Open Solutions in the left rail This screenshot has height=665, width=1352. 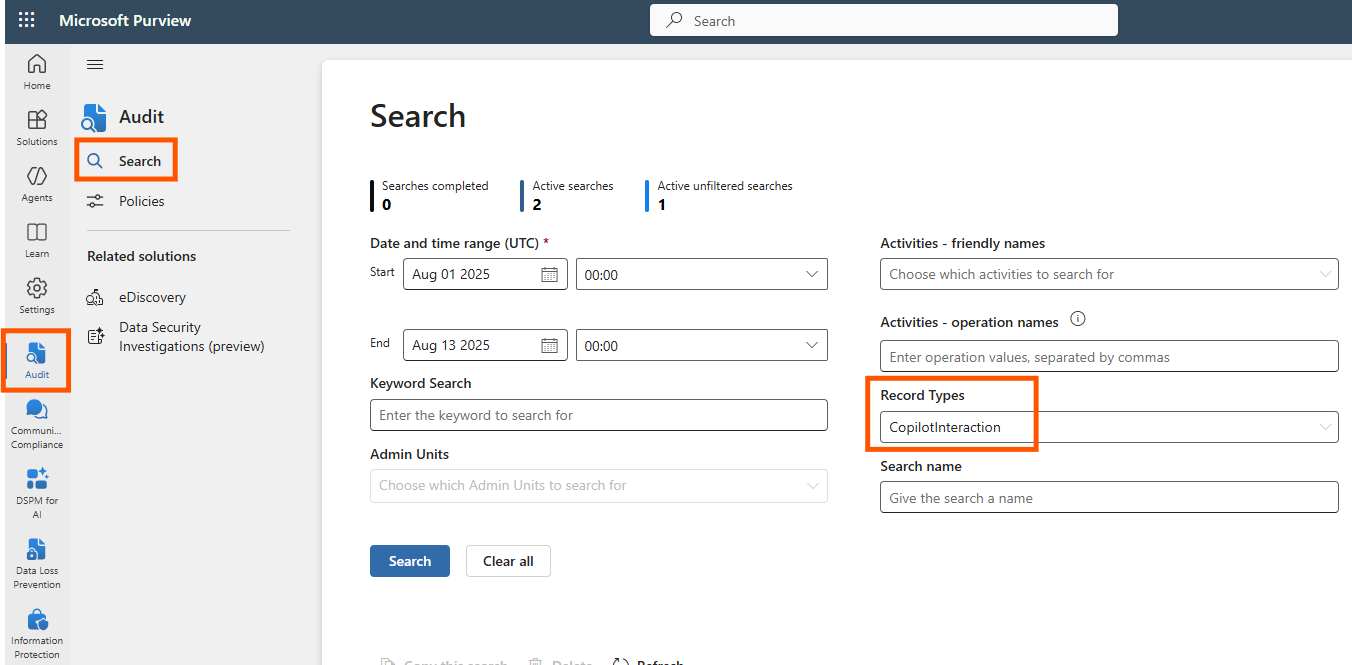37,128
